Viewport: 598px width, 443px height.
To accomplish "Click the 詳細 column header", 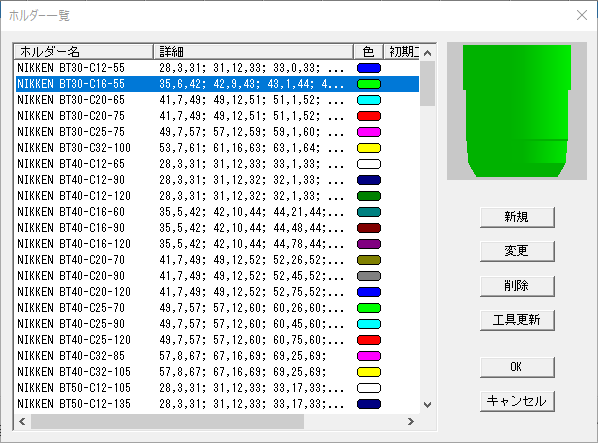I will coord(254,51).
